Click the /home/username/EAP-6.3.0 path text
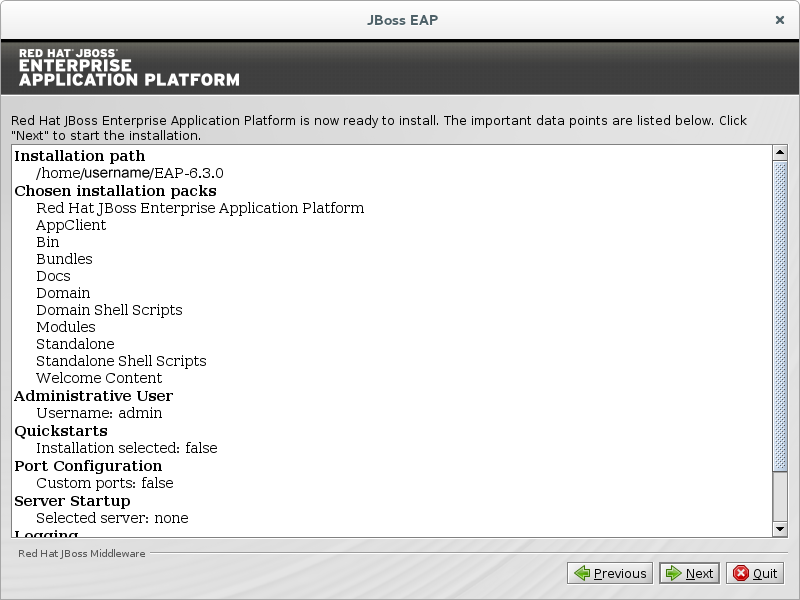The width and height of the screenshot is (800, 600). [x=130, y=173]
